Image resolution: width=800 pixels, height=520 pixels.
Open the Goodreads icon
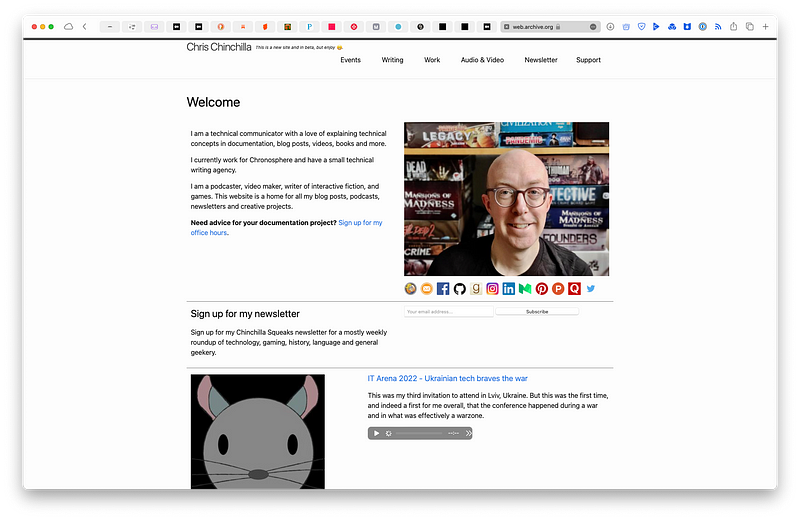[x=476, y=289]
